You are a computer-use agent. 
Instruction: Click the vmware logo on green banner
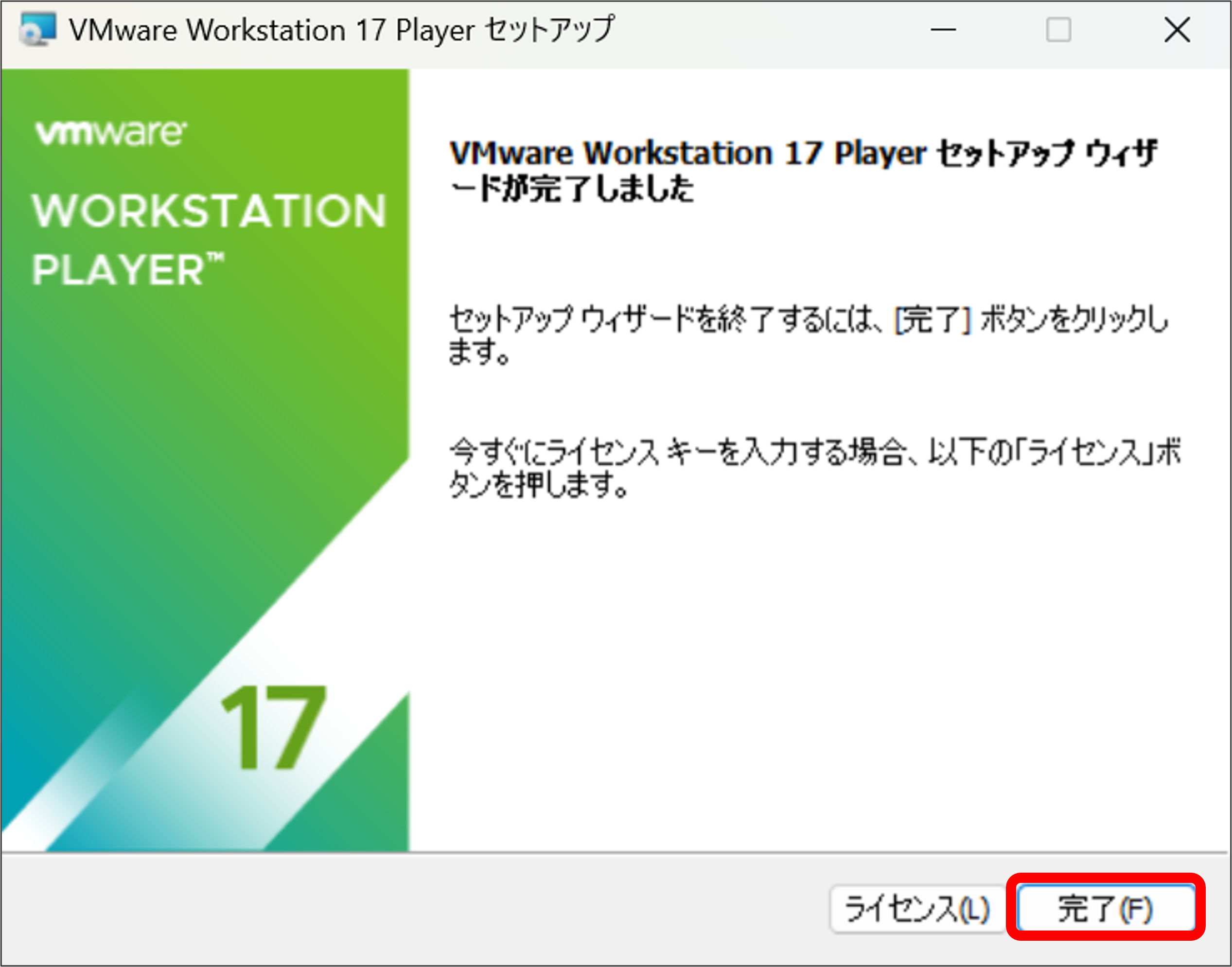(x=110, y=133)
